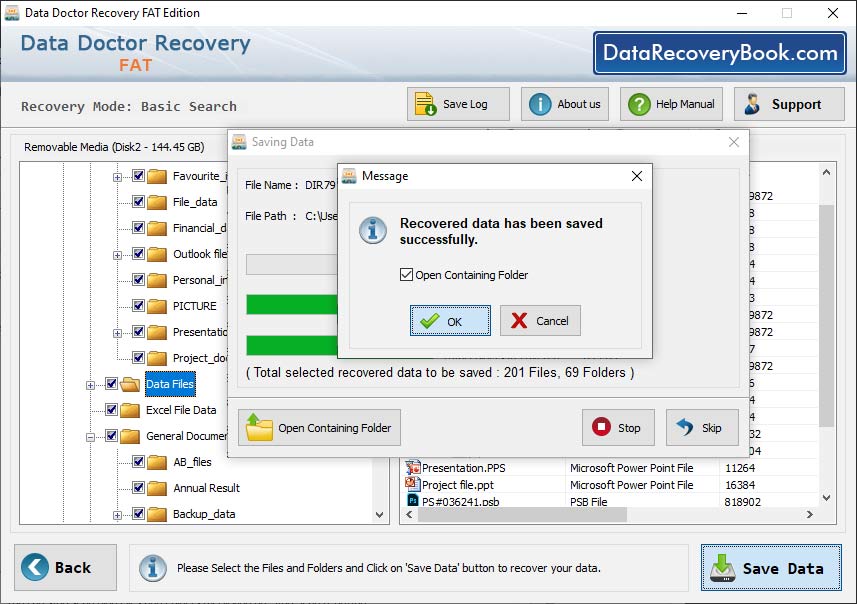Screen dimensions: 857x604
Task: Click the Skip arrow icon
Action: (684, 427)
